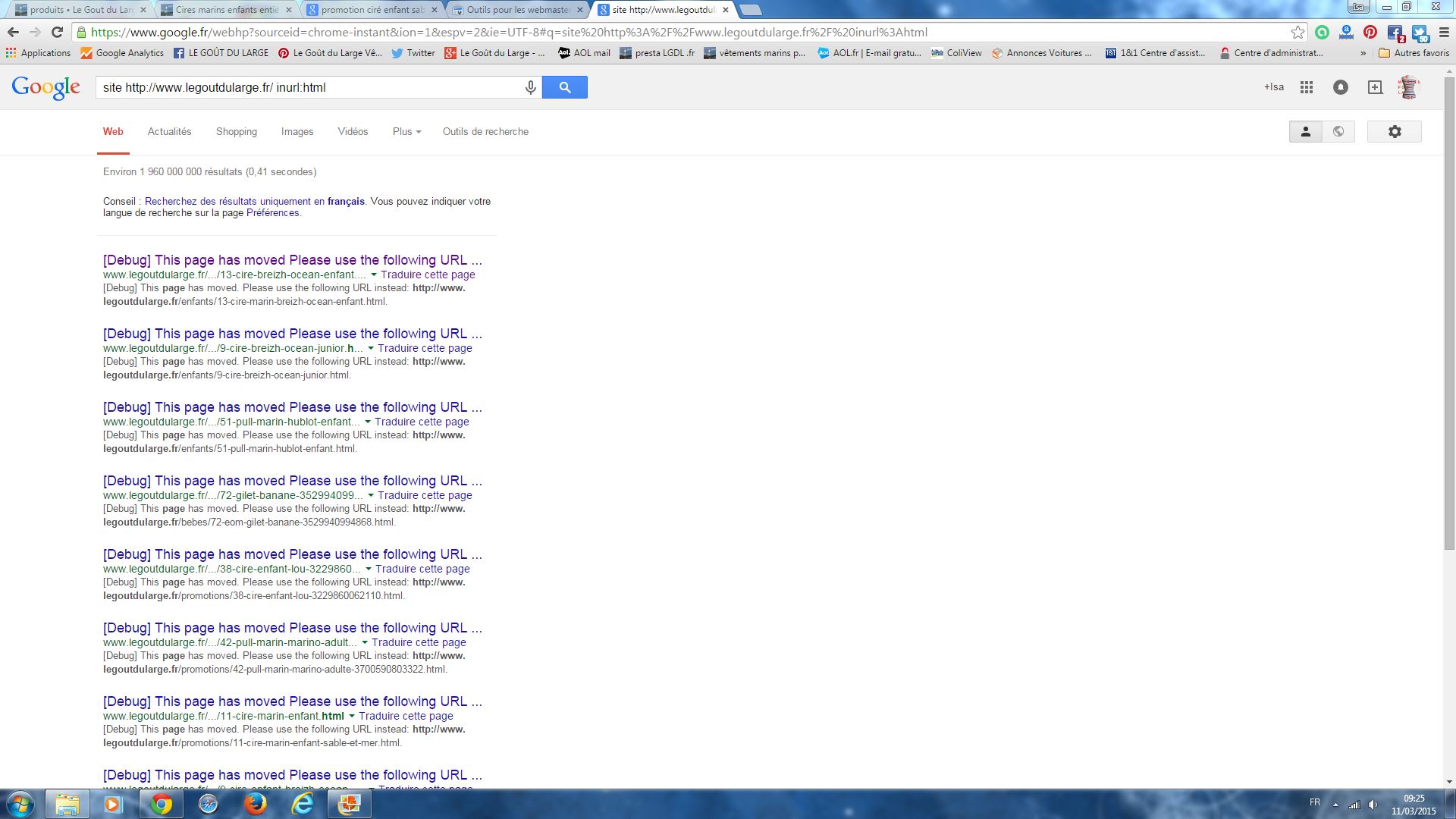Show more bookmarks chevron
The image size is (1456, 819).
point(1363,53)
